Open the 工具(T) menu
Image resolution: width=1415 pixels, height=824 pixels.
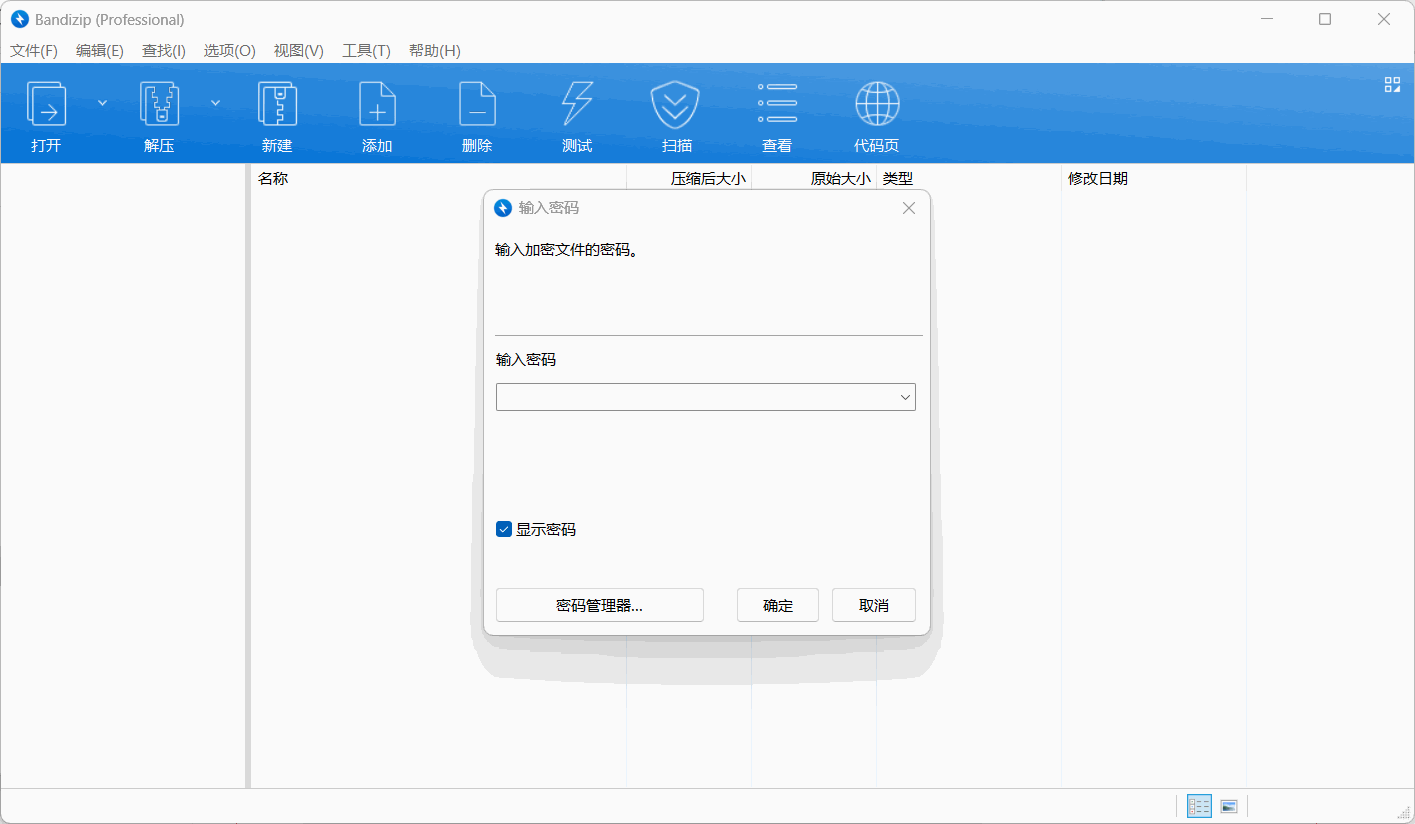point(366,51)
